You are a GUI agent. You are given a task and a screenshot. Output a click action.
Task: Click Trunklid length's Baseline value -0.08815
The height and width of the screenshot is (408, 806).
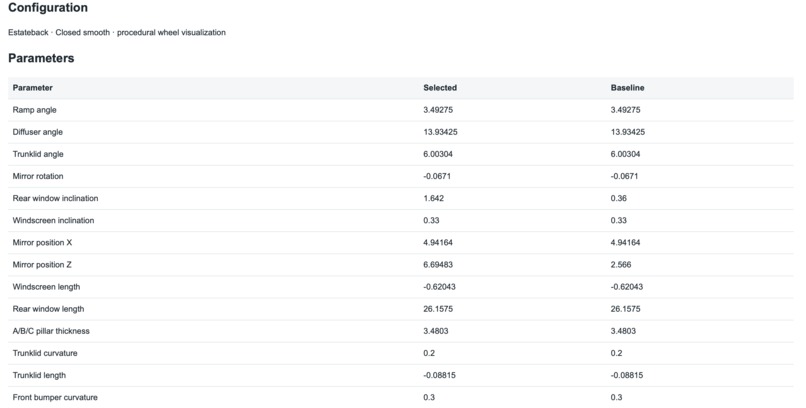[627, 375]
